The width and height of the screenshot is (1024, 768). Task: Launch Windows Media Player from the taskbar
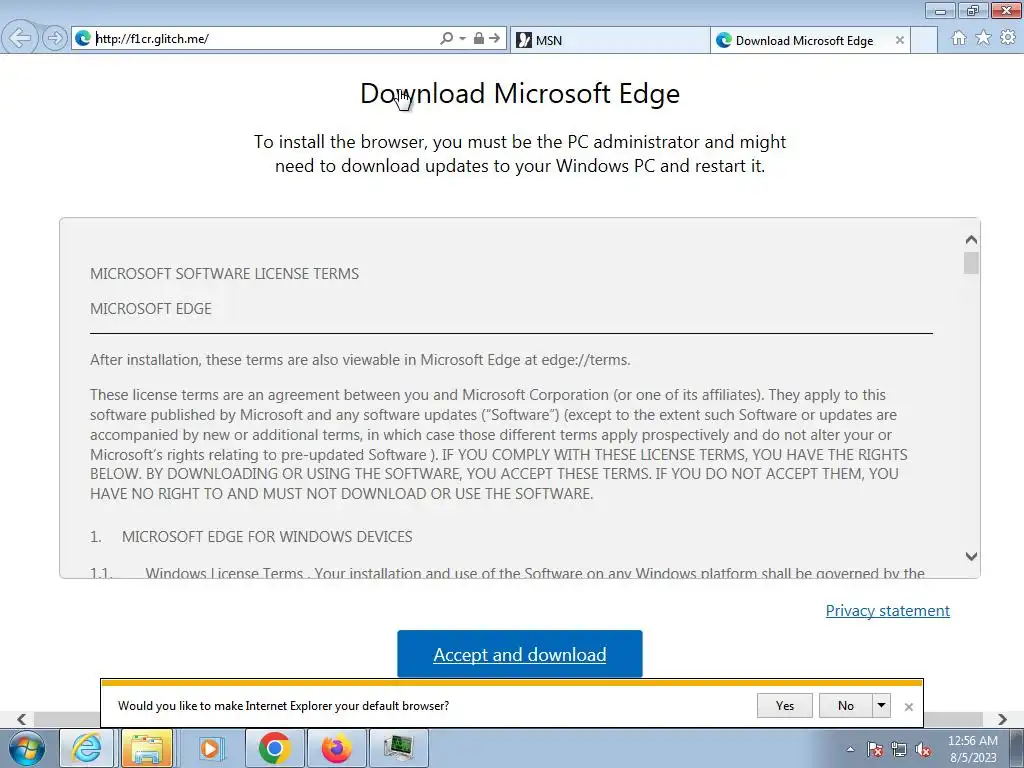pyautogui.click(x=210, y=748)
